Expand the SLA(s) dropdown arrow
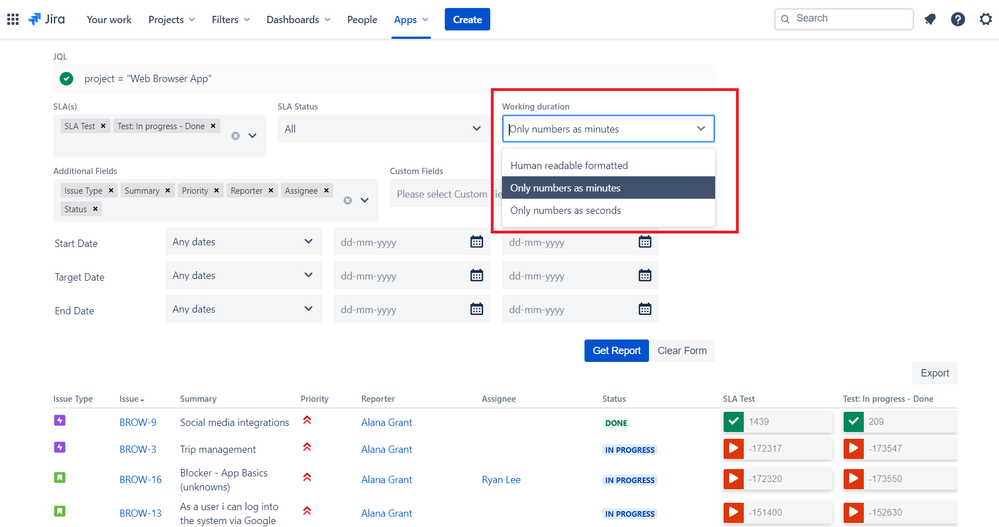Image resolution: width=999 pixels, height=527 pixels. (252, 136)
